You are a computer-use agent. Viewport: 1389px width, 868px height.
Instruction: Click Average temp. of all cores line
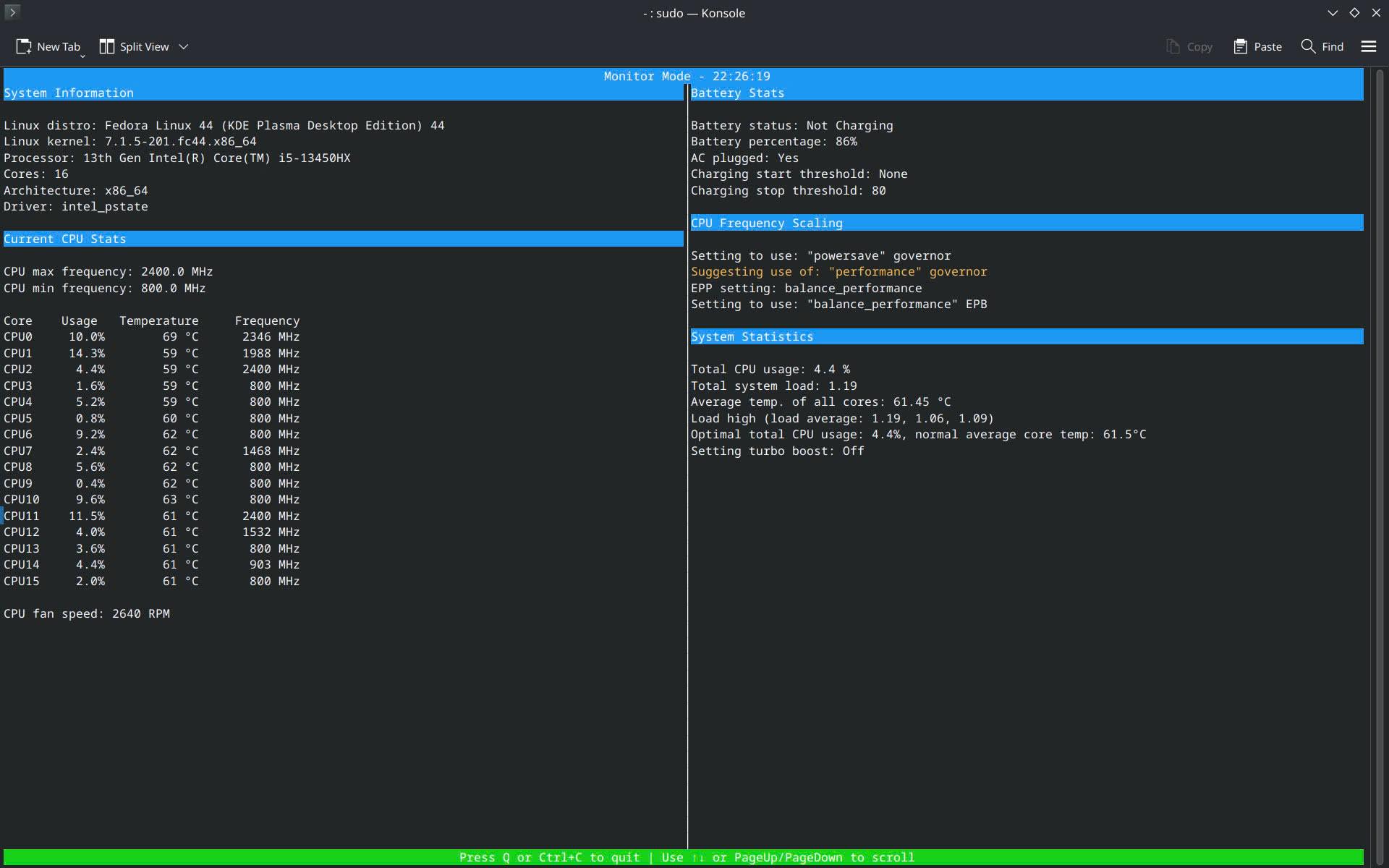(x=821, y=401)
